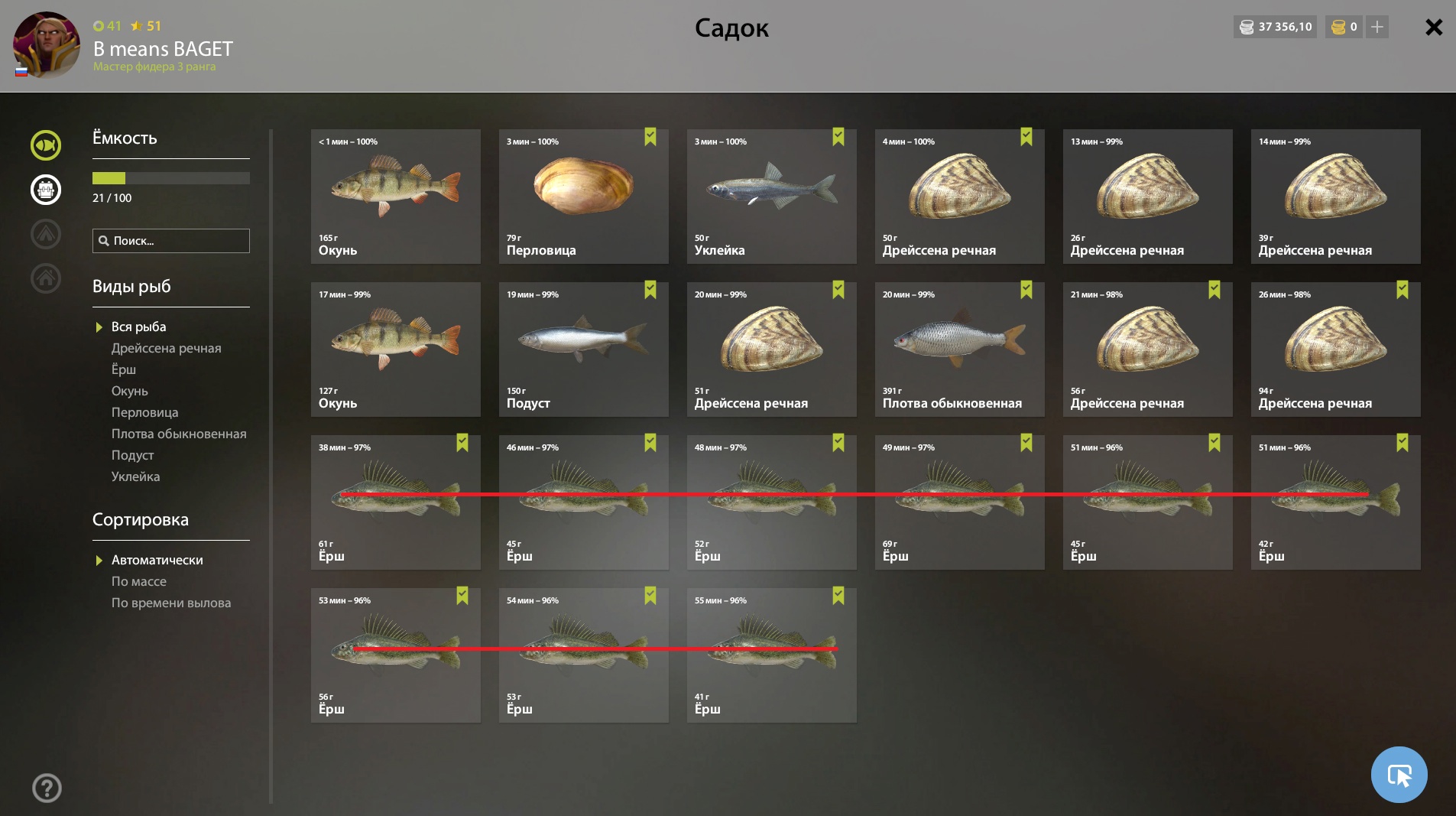Filter by 'Плотва обыкновенная' species
This screenshot has height=816, width=1456.
(x=179, y=434)
